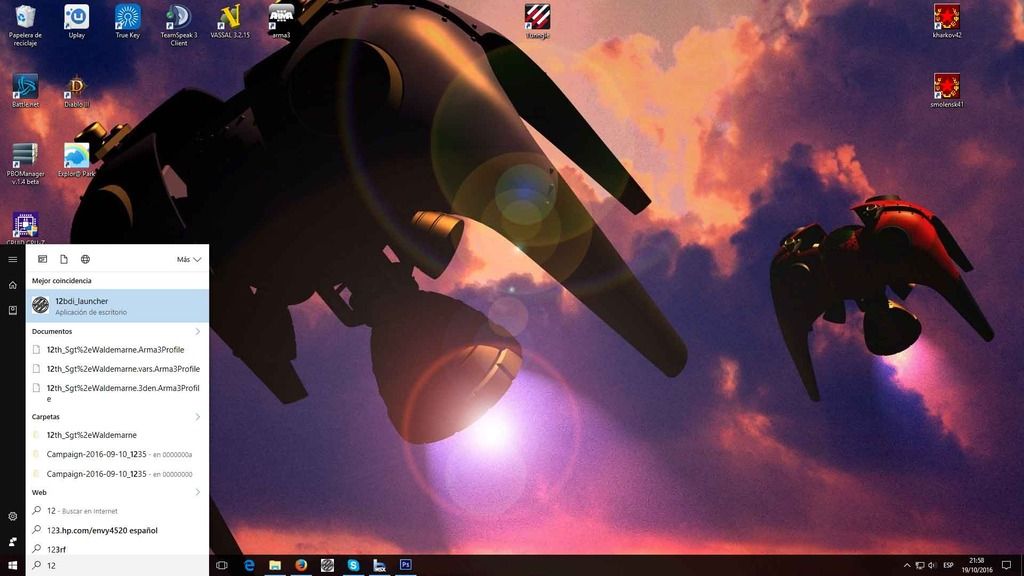Select the PBOManager v.1.4 beta icon
Image resolution: width=1024 pixels, height=576 pixels.
25,164
